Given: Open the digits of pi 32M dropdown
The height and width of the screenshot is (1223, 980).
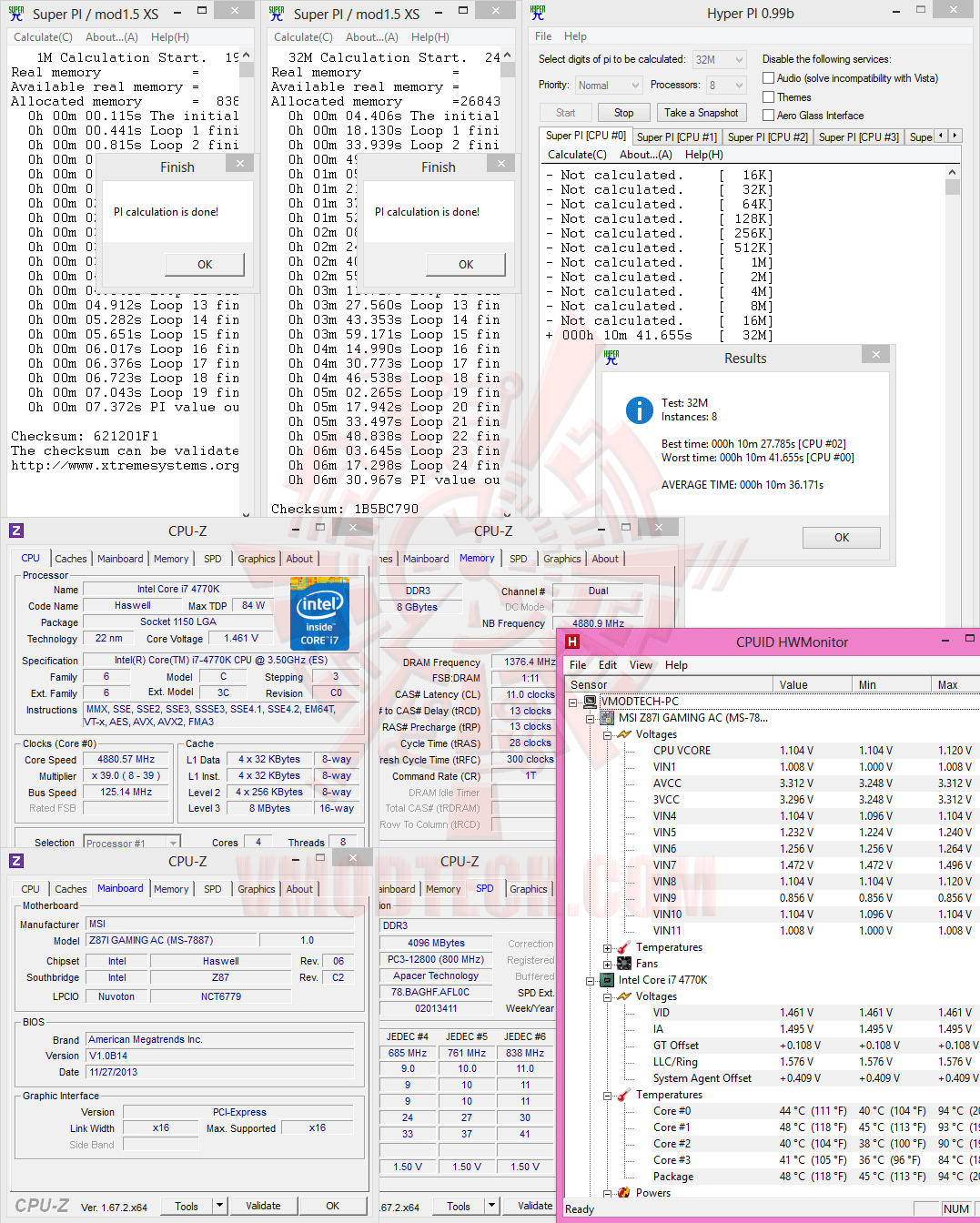Looking at the screenshot, I should pos(720,60).
